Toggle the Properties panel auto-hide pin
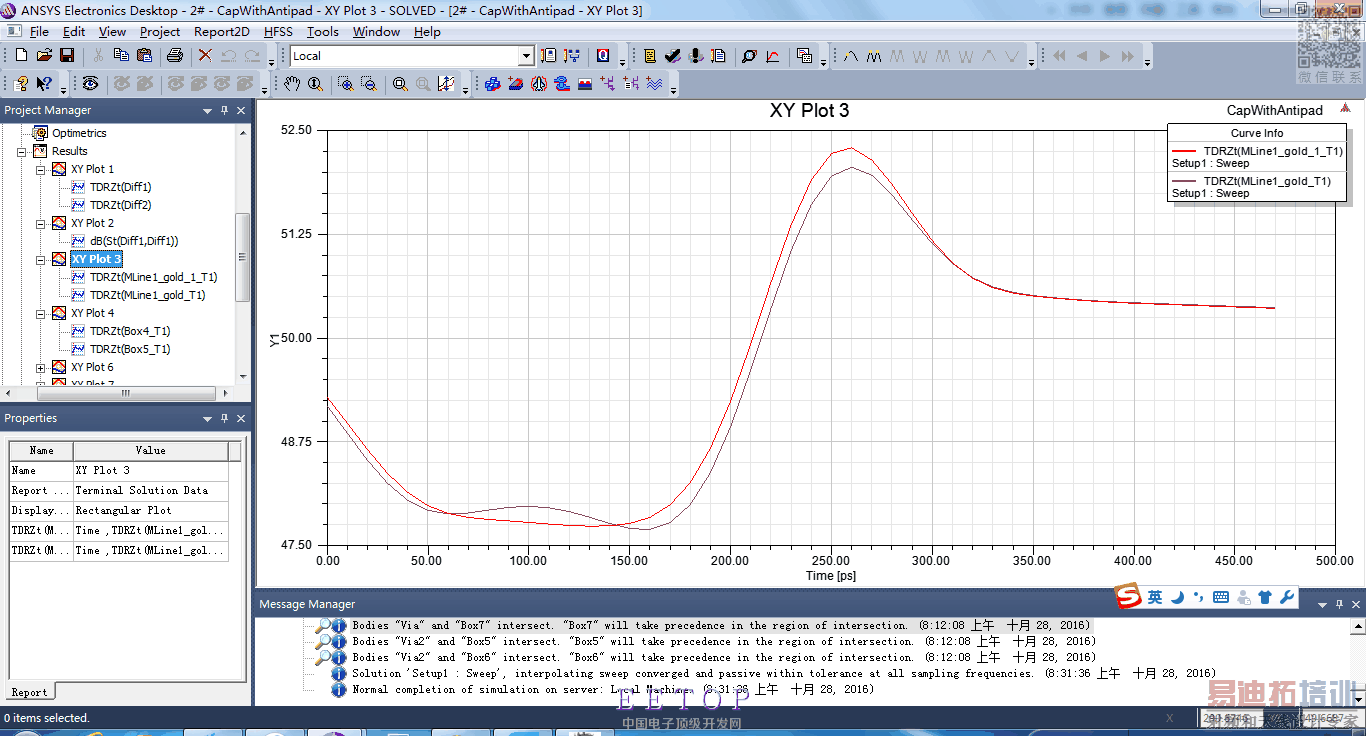This screenshot has width=1366, height=736. 224,419
